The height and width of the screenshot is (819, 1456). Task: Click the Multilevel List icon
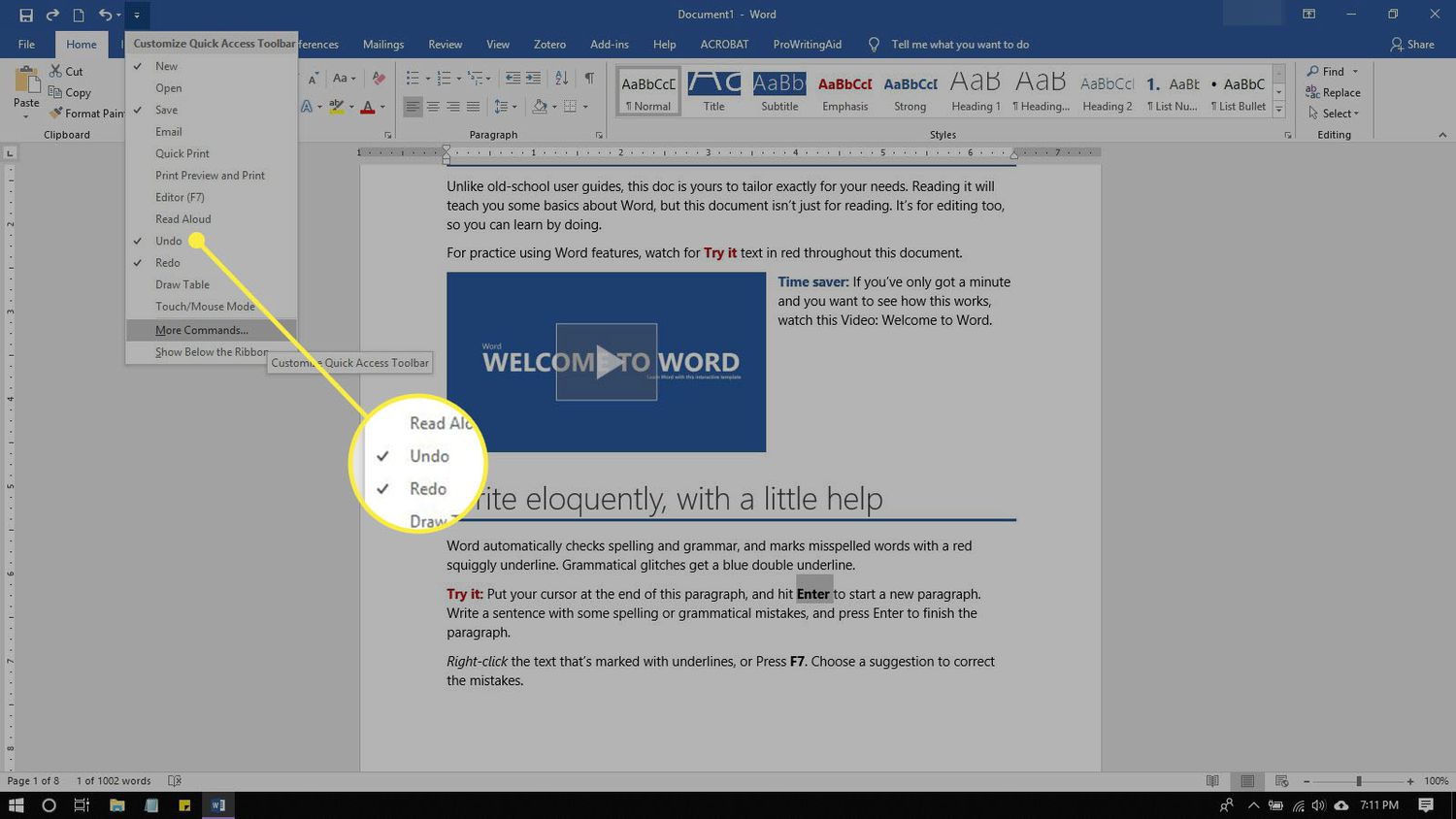click(475, 79)
